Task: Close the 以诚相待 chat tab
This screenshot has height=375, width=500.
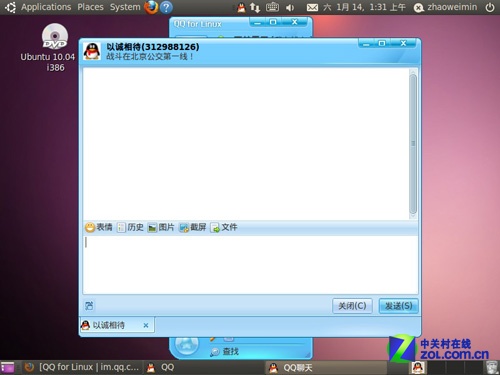Action: (146, 325)
